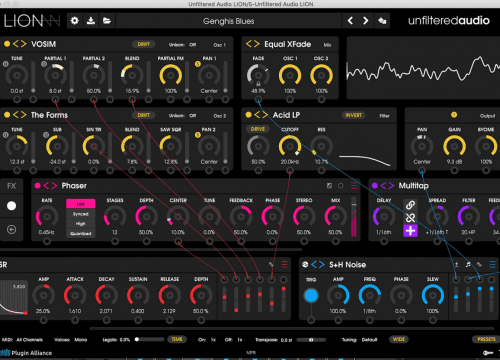
Task: Click the S+H Noise polarity plus-minus icon
Action: [x=456, y=264]
